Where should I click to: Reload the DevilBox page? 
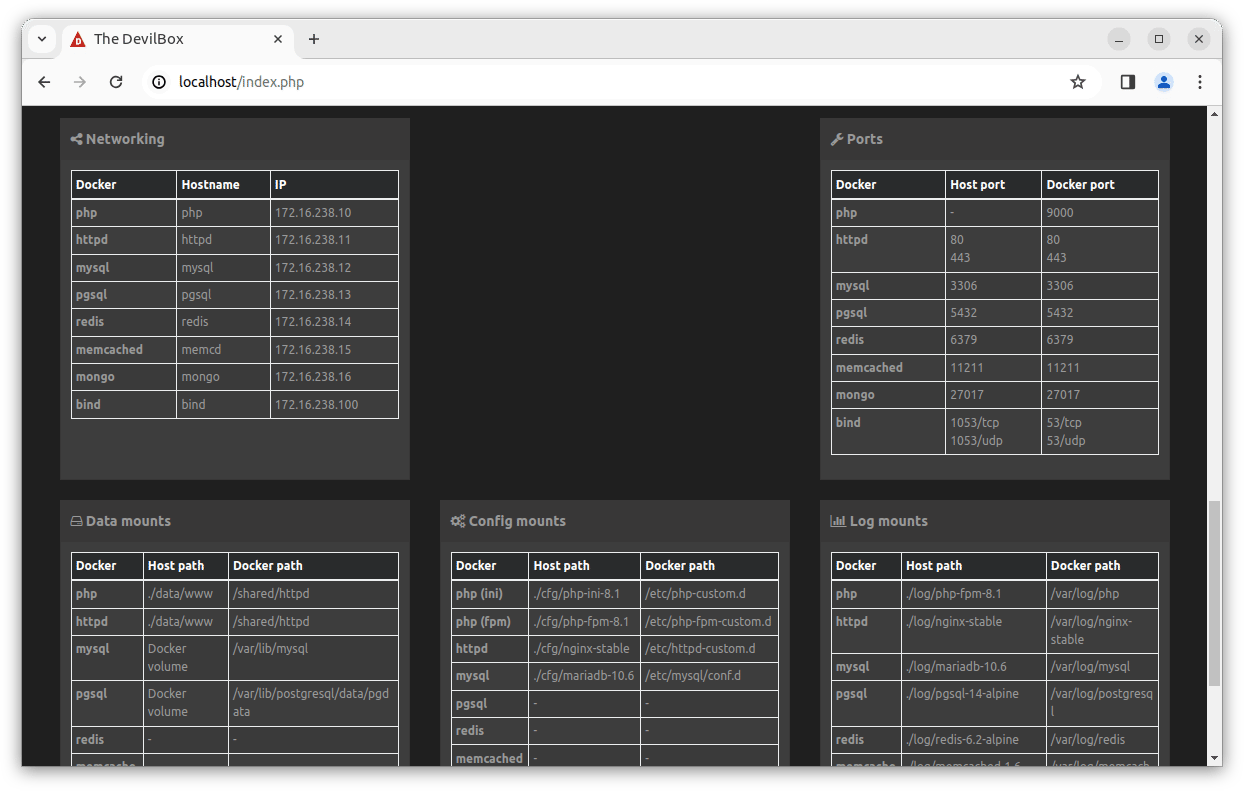pos(116,82)
